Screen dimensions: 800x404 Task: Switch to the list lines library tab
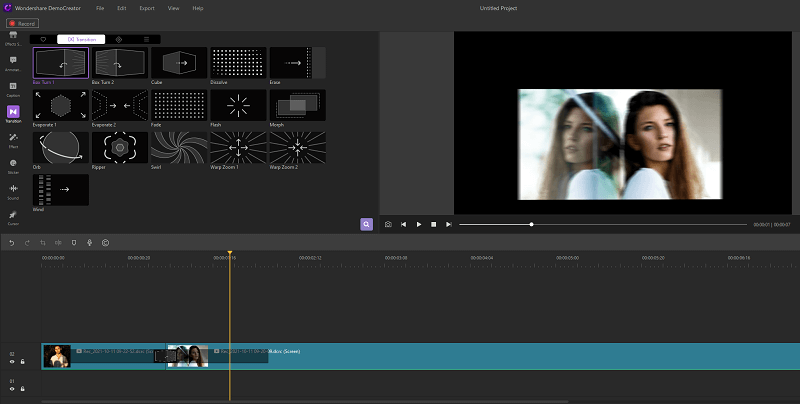(x=146, y=39)
